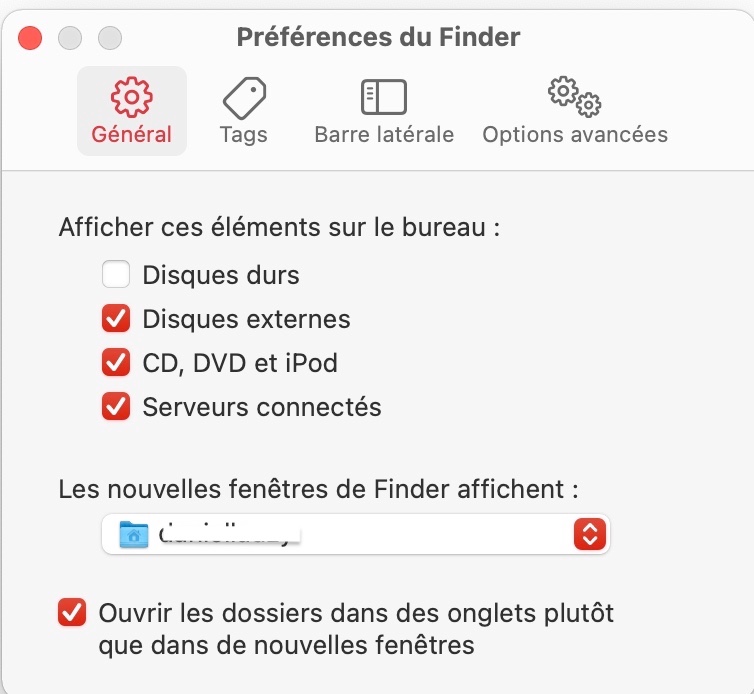Uncheck the Disques externes checkbox
Viewport: 754px width, 694px height.
coord(116,320)
